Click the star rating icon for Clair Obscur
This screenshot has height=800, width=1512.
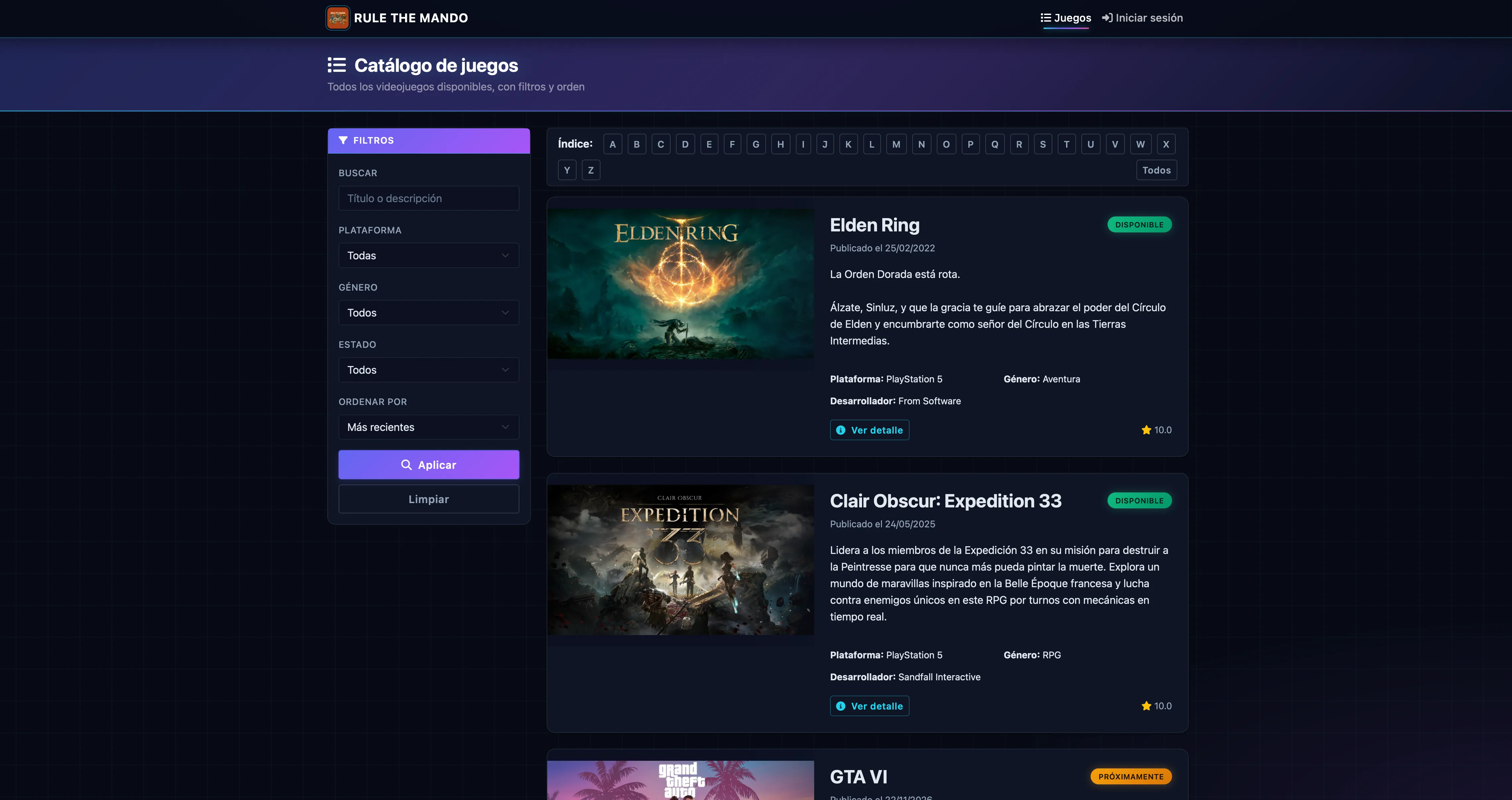(x=1146, y=706)
